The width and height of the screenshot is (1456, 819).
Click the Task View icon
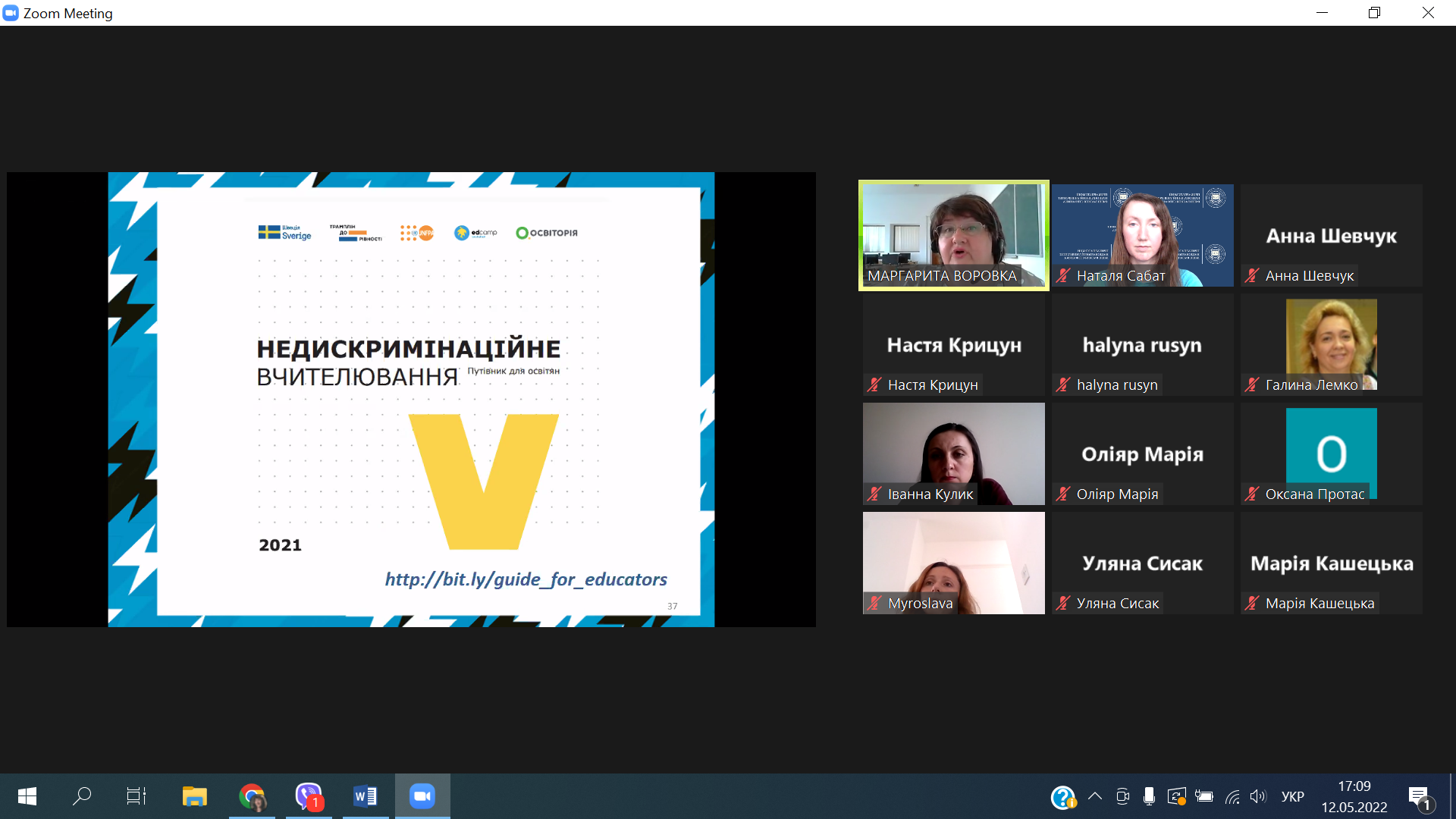136,796
